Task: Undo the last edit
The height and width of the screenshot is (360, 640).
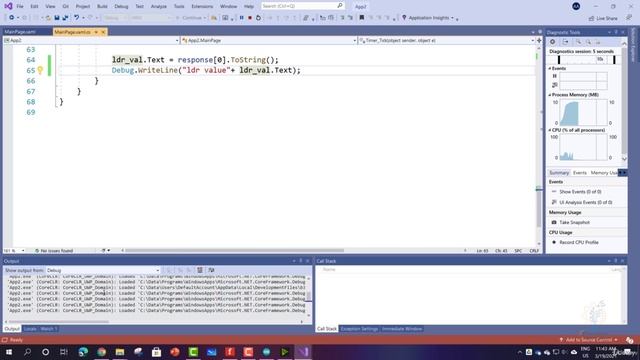Action: pos(76,18)
